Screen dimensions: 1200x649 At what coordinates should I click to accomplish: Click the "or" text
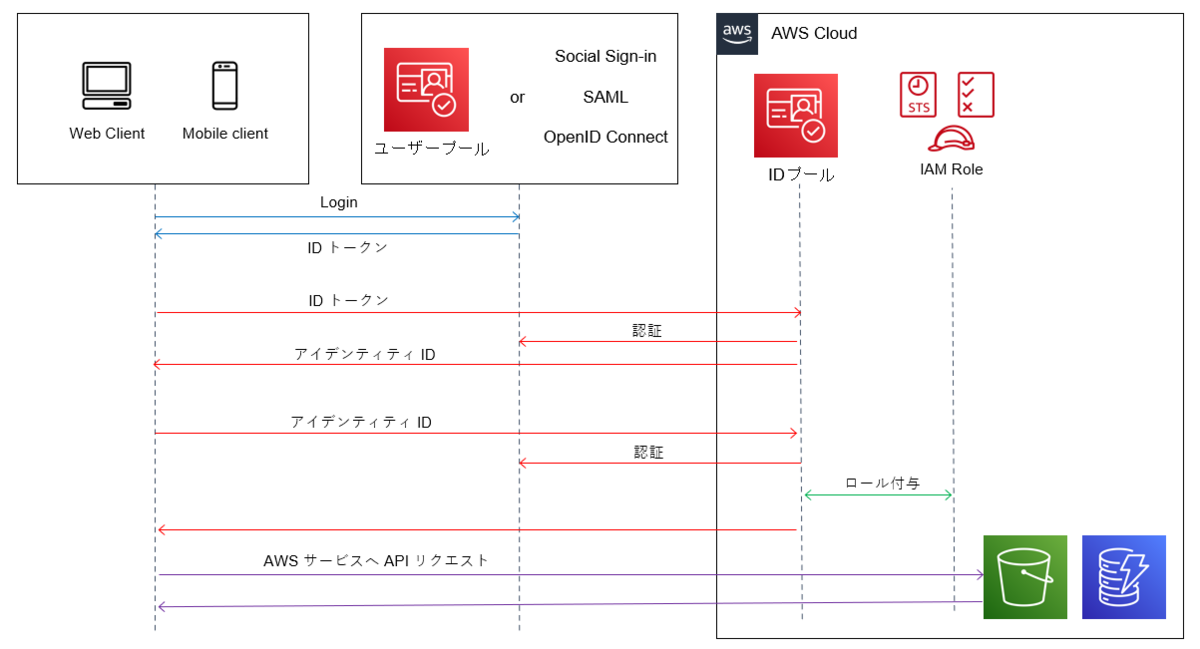pos(517,97)
